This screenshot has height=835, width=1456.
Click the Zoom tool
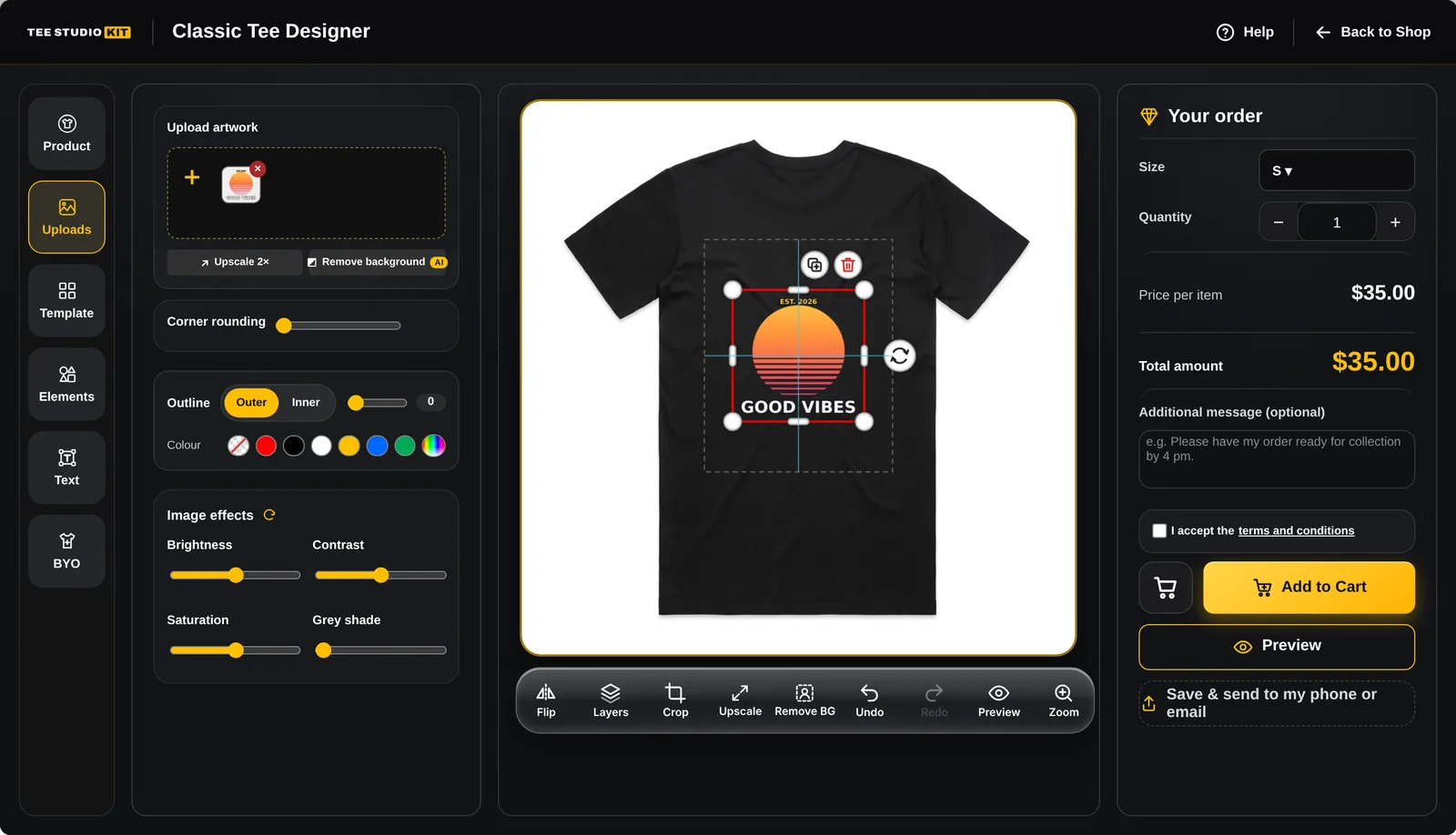pyautogui.click(x=1064, y=700)
